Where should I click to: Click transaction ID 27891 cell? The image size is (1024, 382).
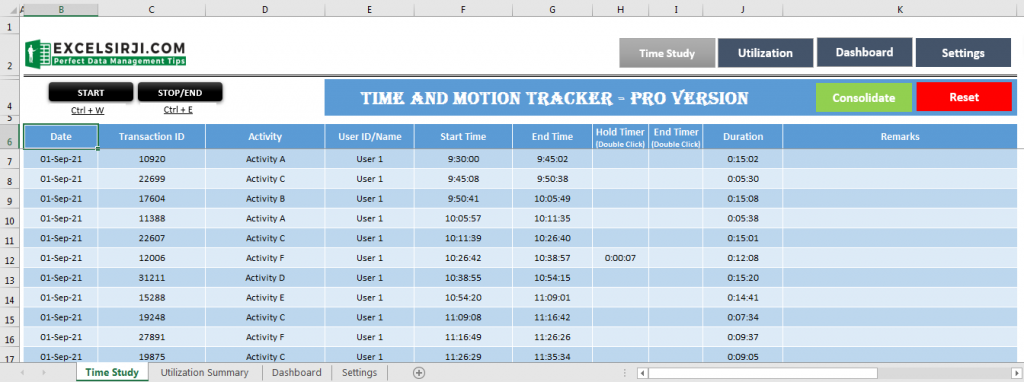[x=152, y=337]
